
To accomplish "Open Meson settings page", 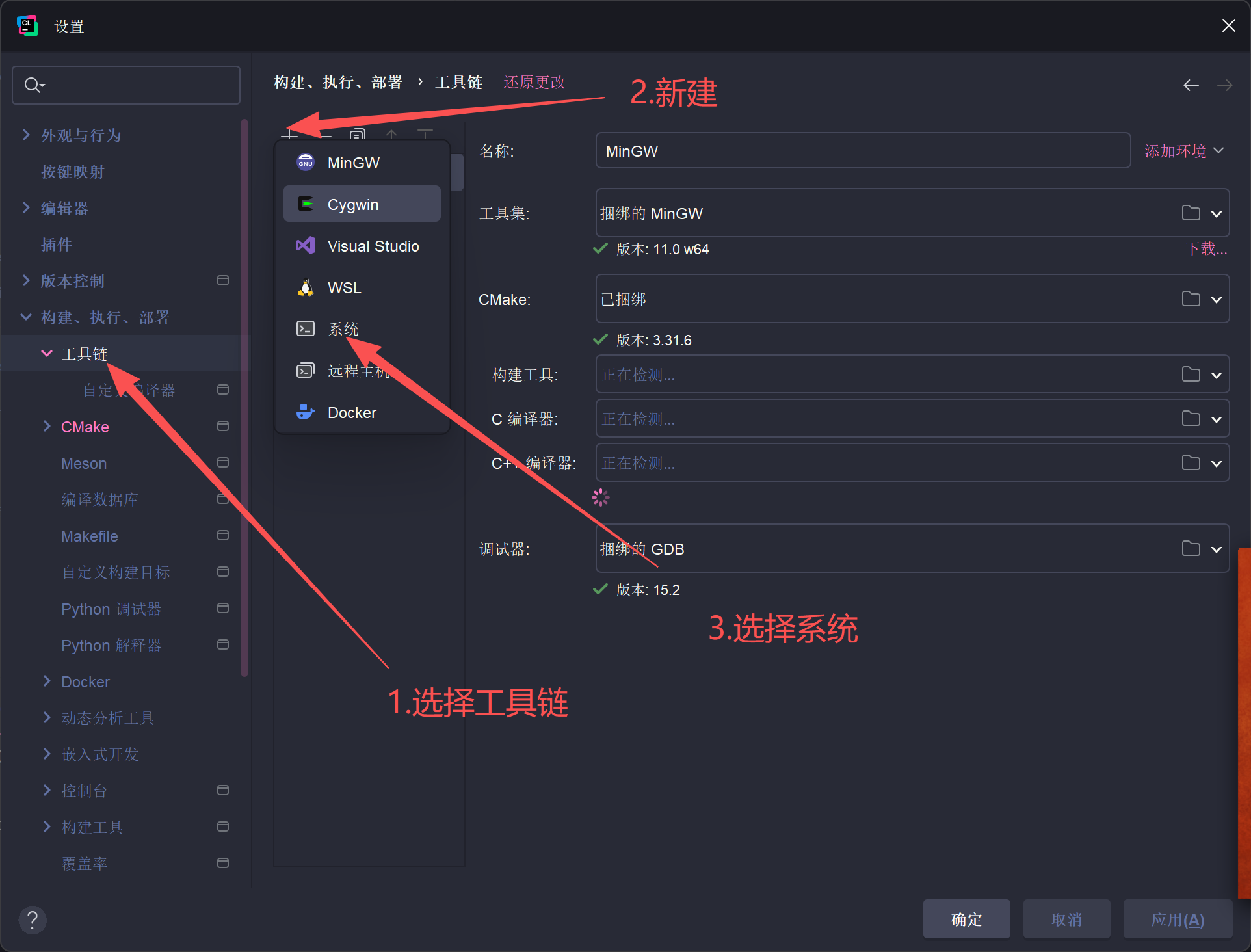I will click(x=84, y=463).
